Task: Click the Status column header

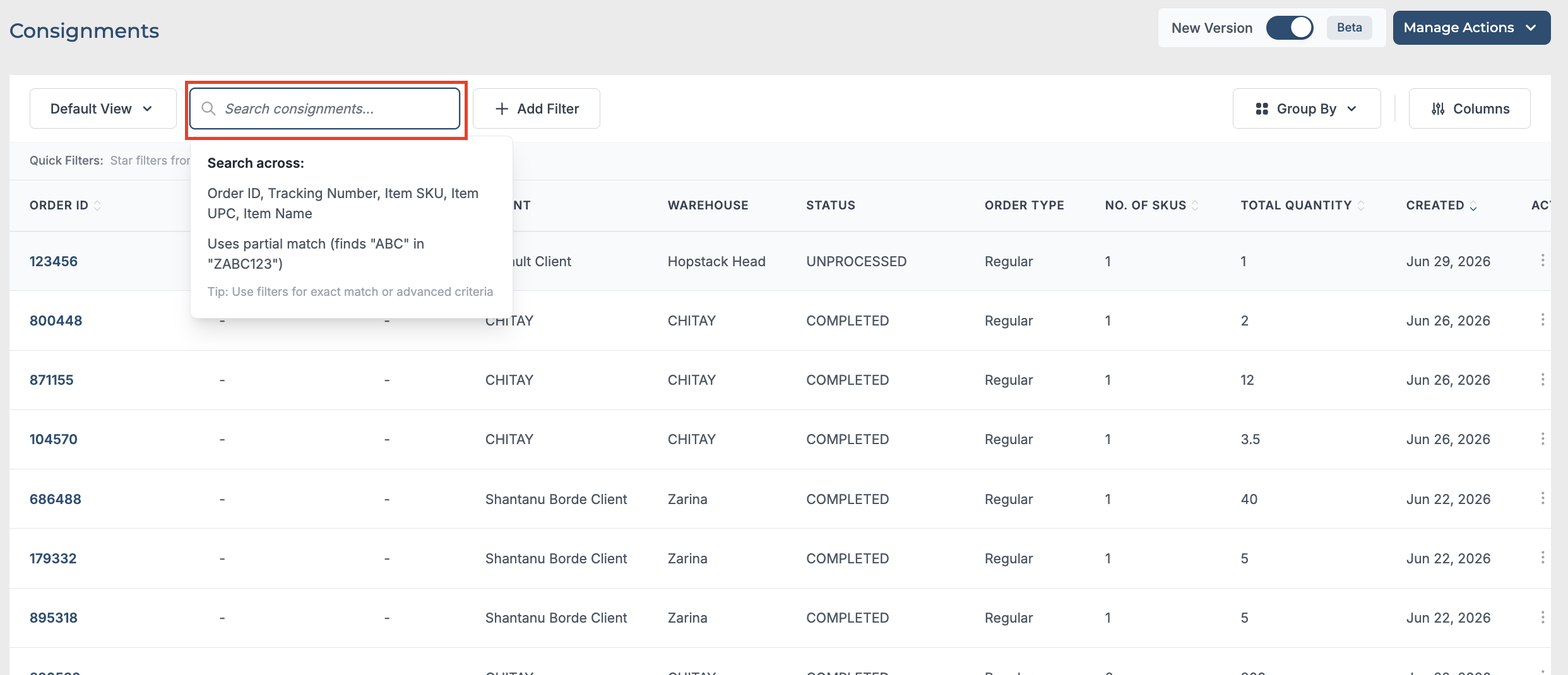Action: point(831,206)
